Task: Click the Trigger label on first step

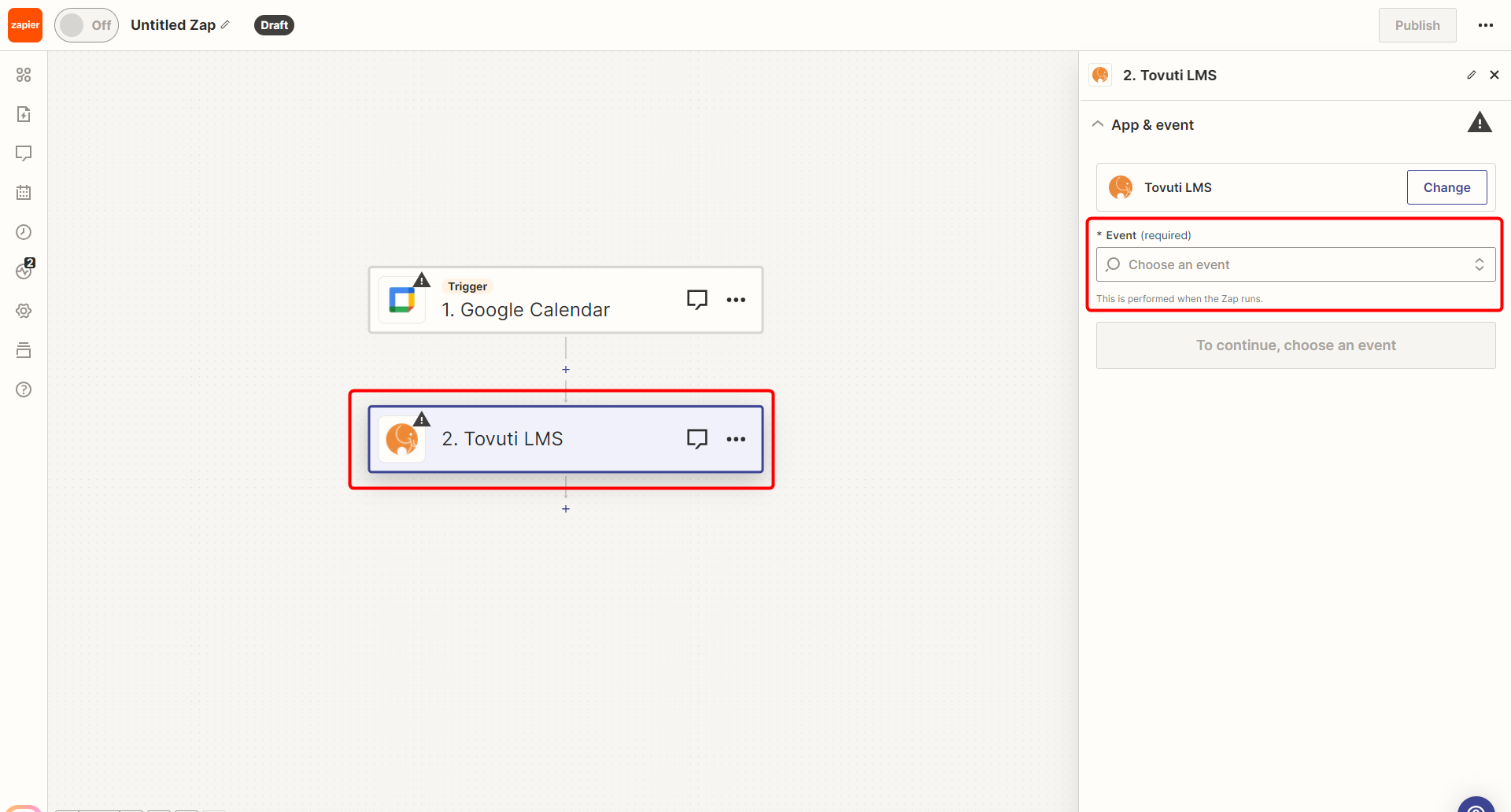Action: [467, 286]
